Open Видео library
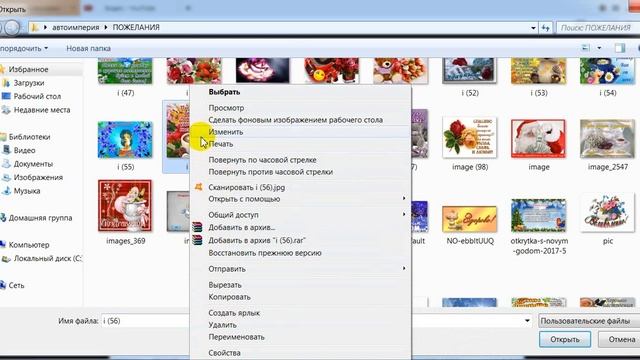The image size is (640, 360). pos(24,150)
